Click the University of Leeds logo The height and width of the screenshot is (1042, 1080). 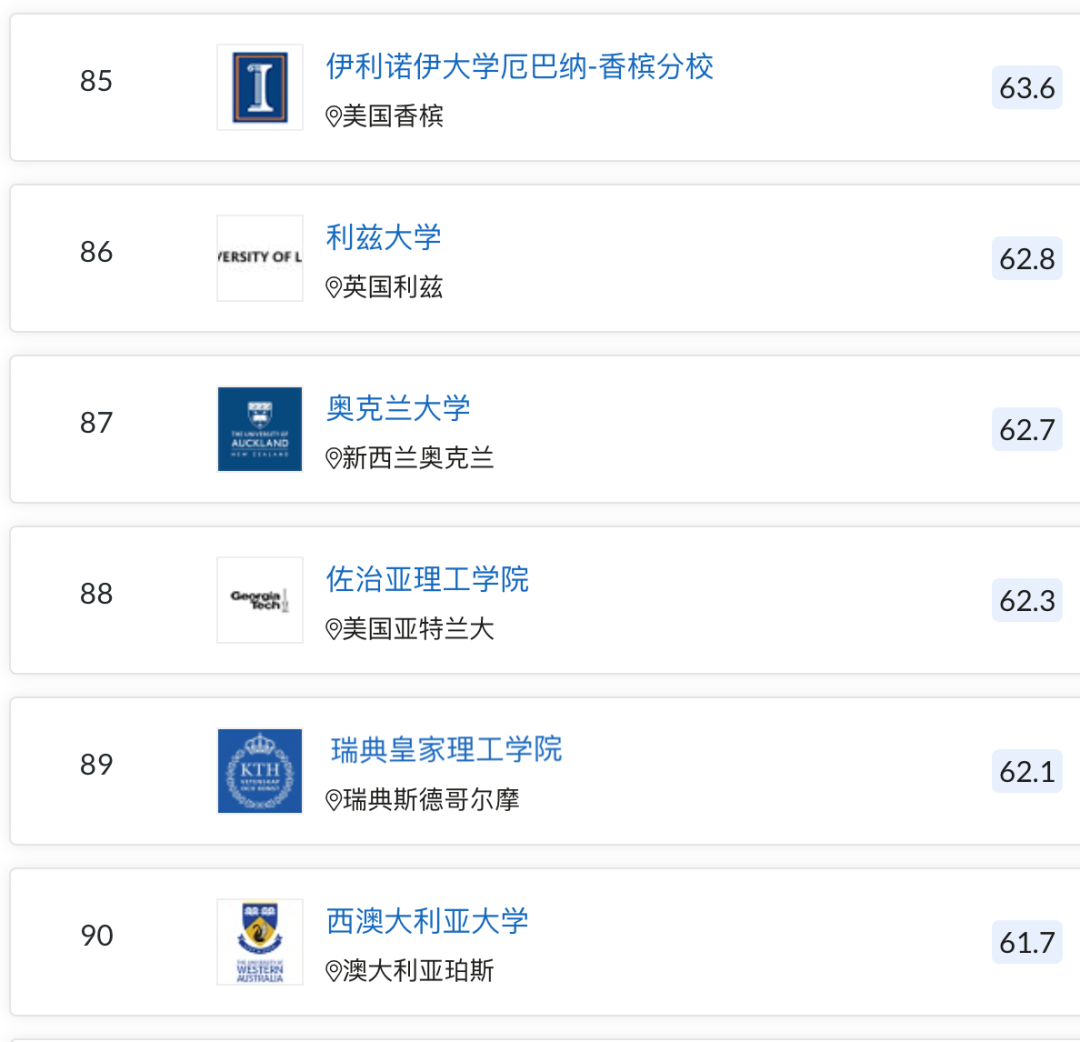(260, 258)
